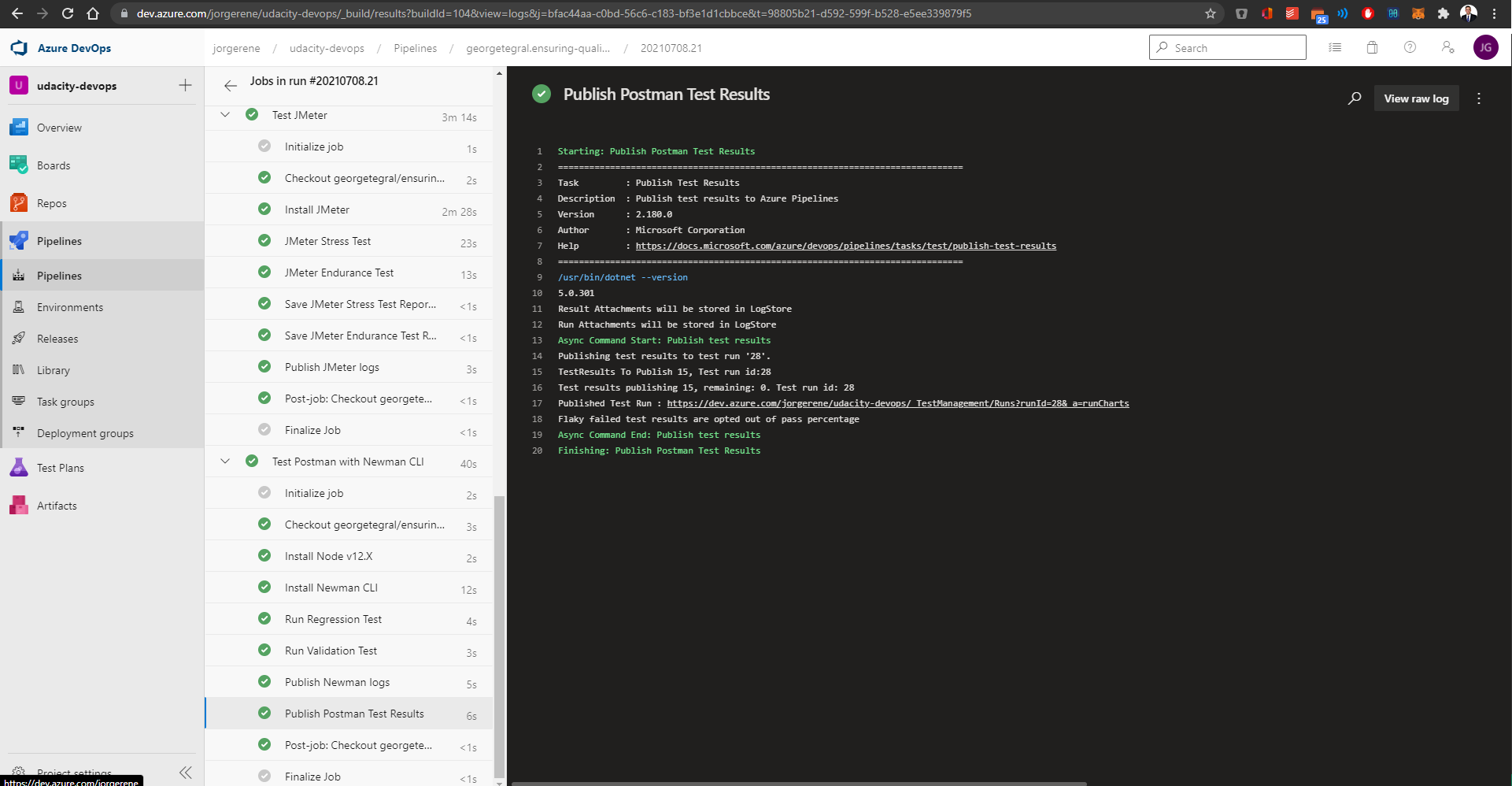Collapse the Test JMeter job group
Image resolution: width=1512 pixels, height=786 pixels.
[x=225, y=115]
